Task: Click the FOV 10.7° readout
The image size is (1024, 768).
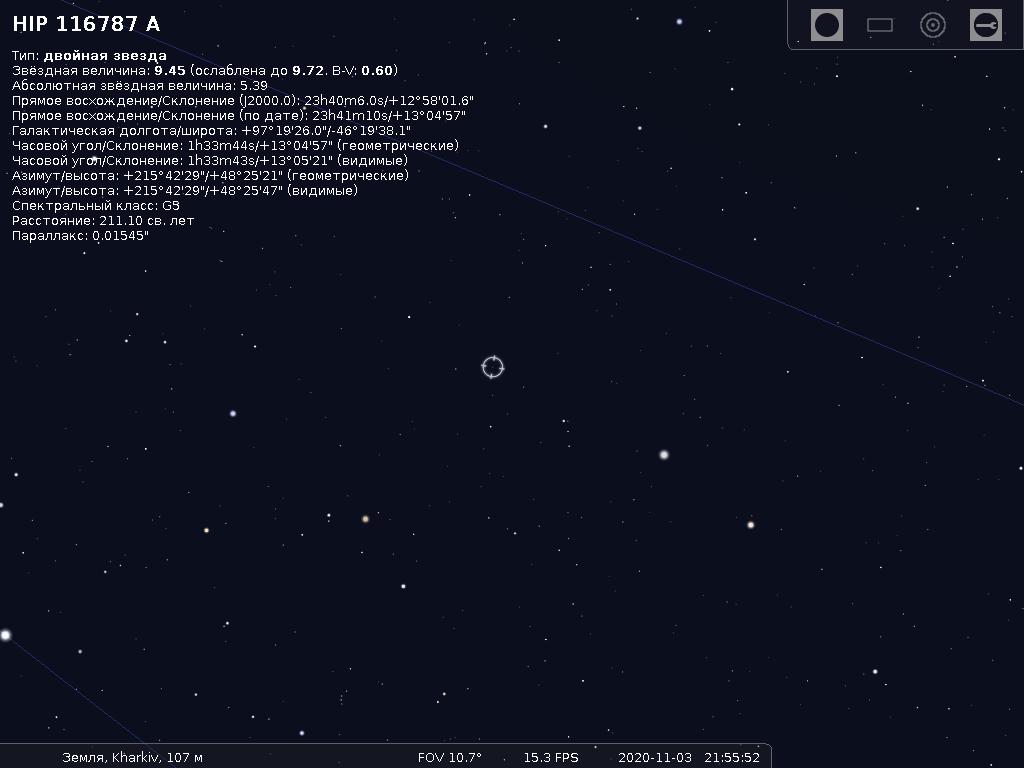Action: (x=449, y=757)
